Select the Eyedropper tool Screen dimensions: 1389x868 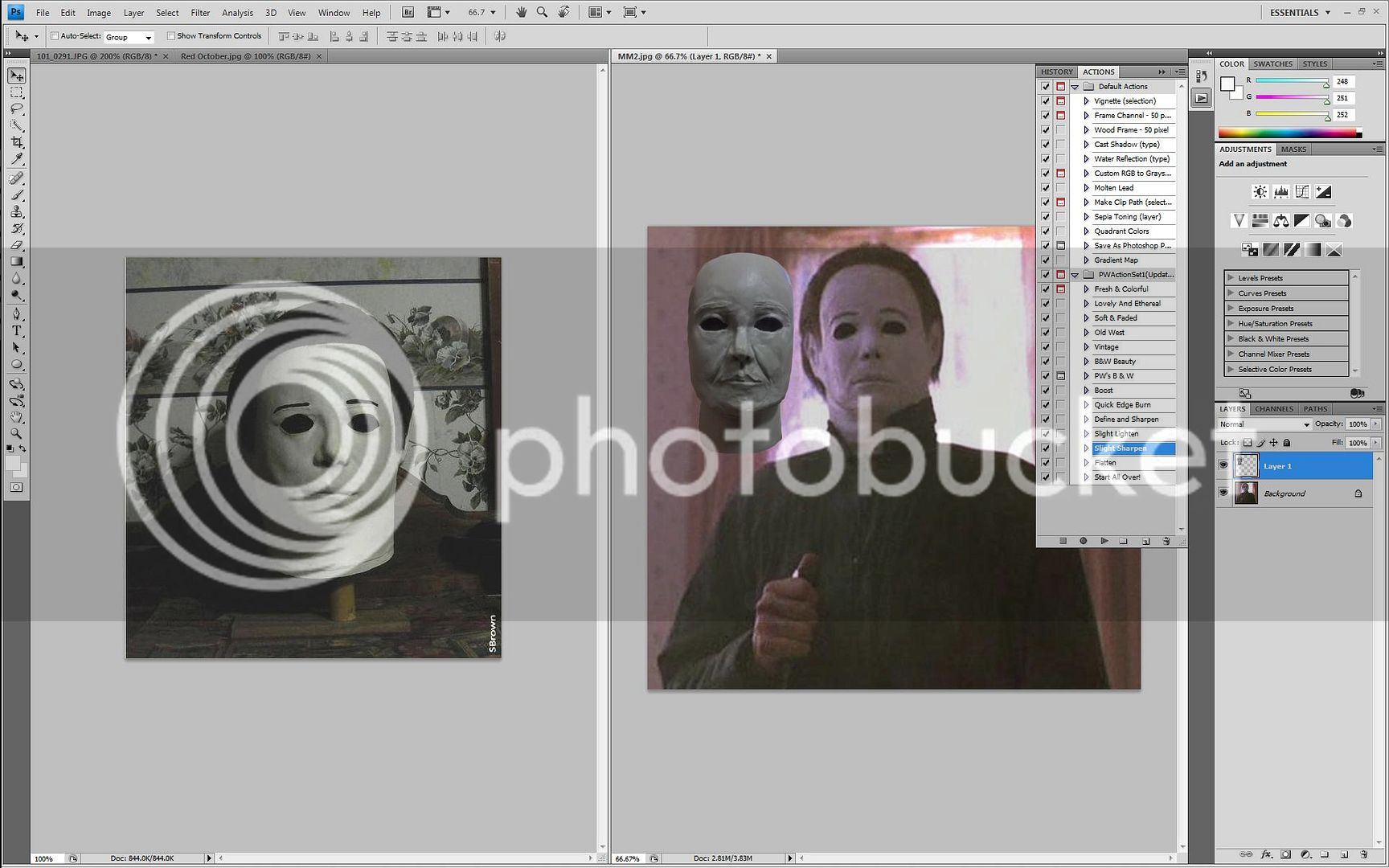click(17, 159)
